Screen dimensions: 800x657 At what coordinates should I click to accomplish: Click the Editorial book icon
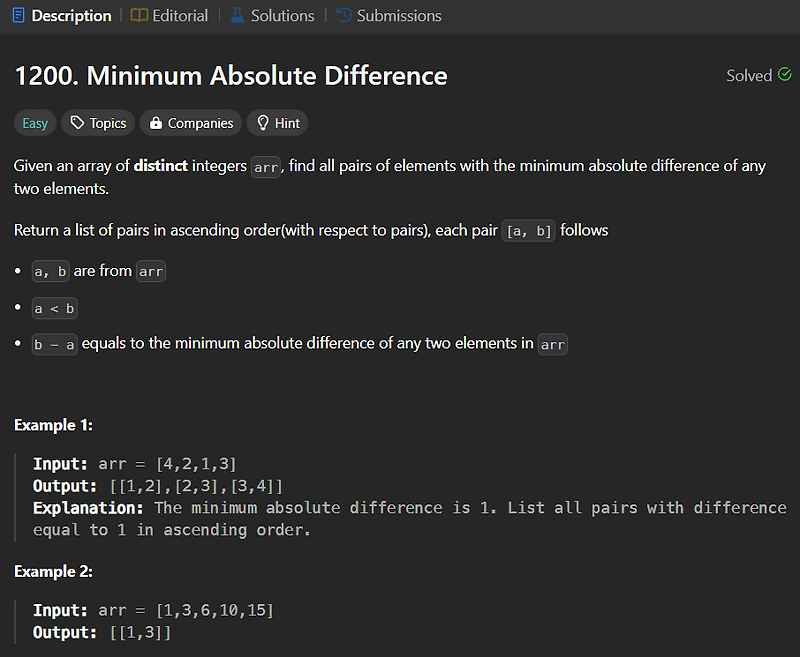[139, 16]
